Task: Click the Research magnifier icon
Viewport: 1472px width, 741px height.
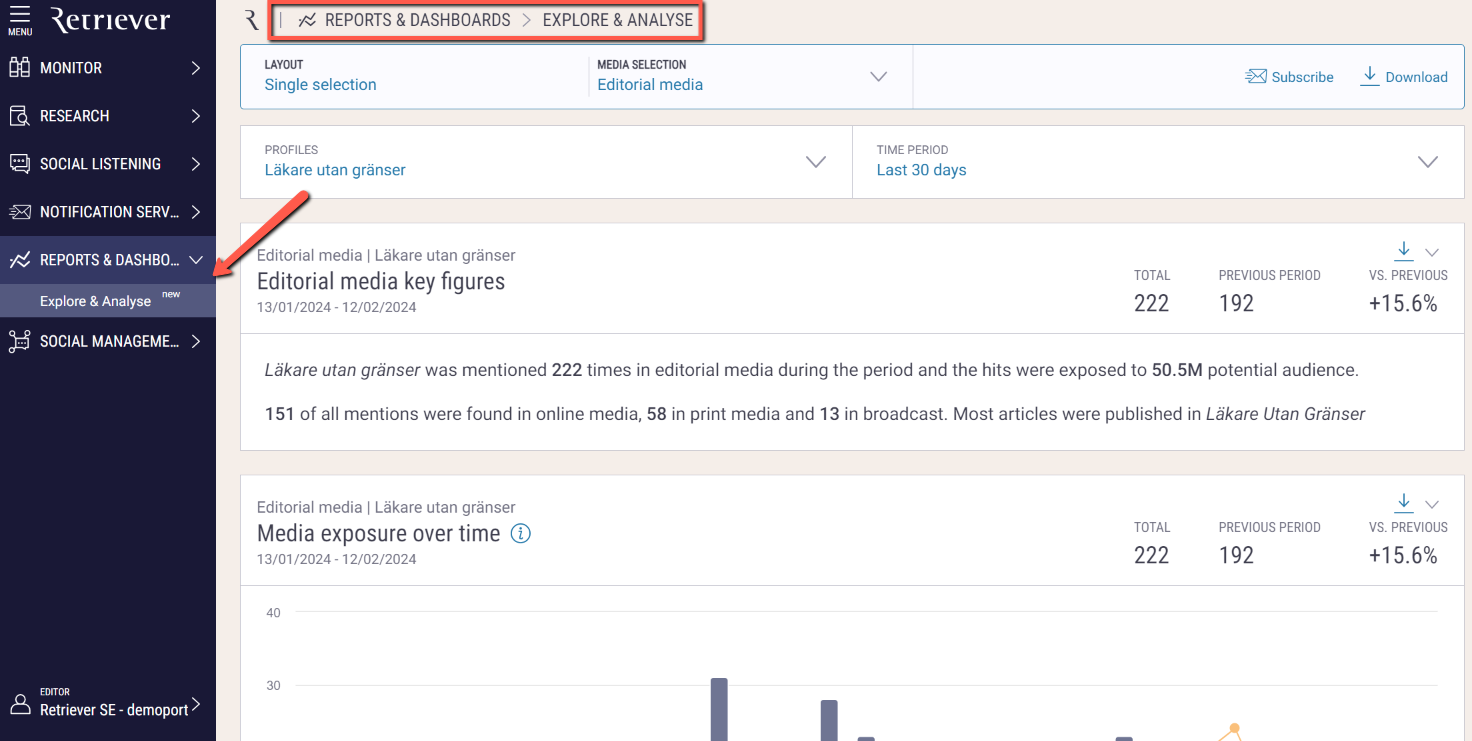Action: [x=20, y=116]
